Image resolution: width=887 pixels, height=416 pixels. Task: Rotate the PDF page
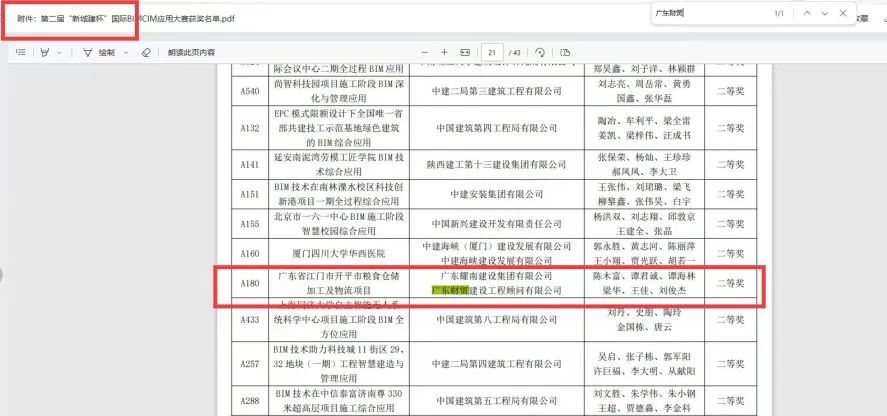click(x=540, y=52)
